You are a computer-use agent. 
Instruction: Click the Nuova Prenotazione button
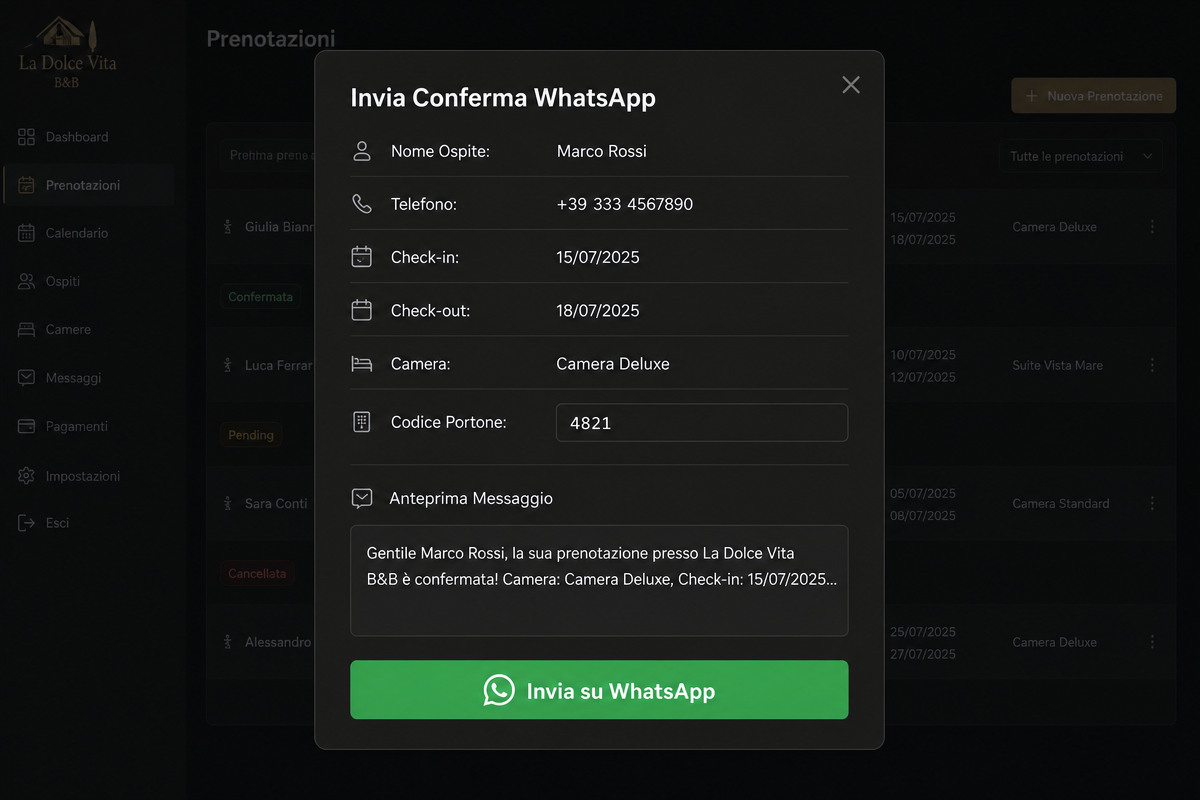pos(1093,96)
